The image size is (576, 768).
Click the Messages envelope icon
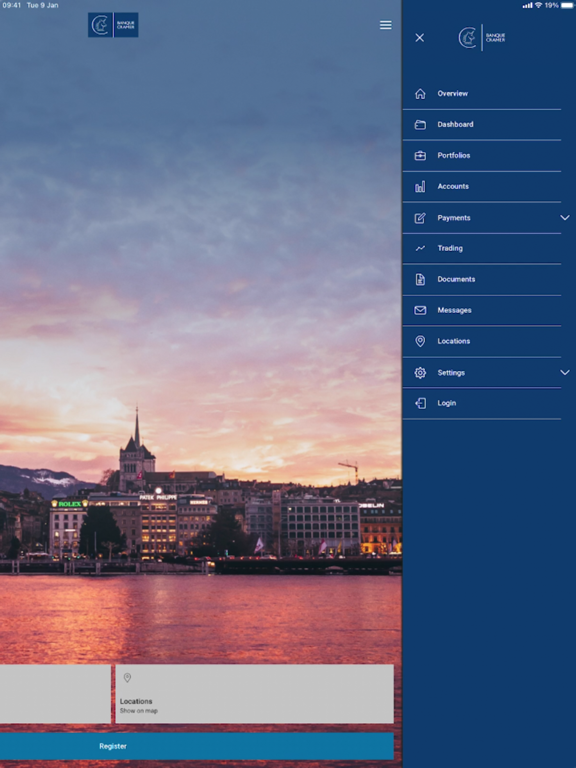[420, 310]
